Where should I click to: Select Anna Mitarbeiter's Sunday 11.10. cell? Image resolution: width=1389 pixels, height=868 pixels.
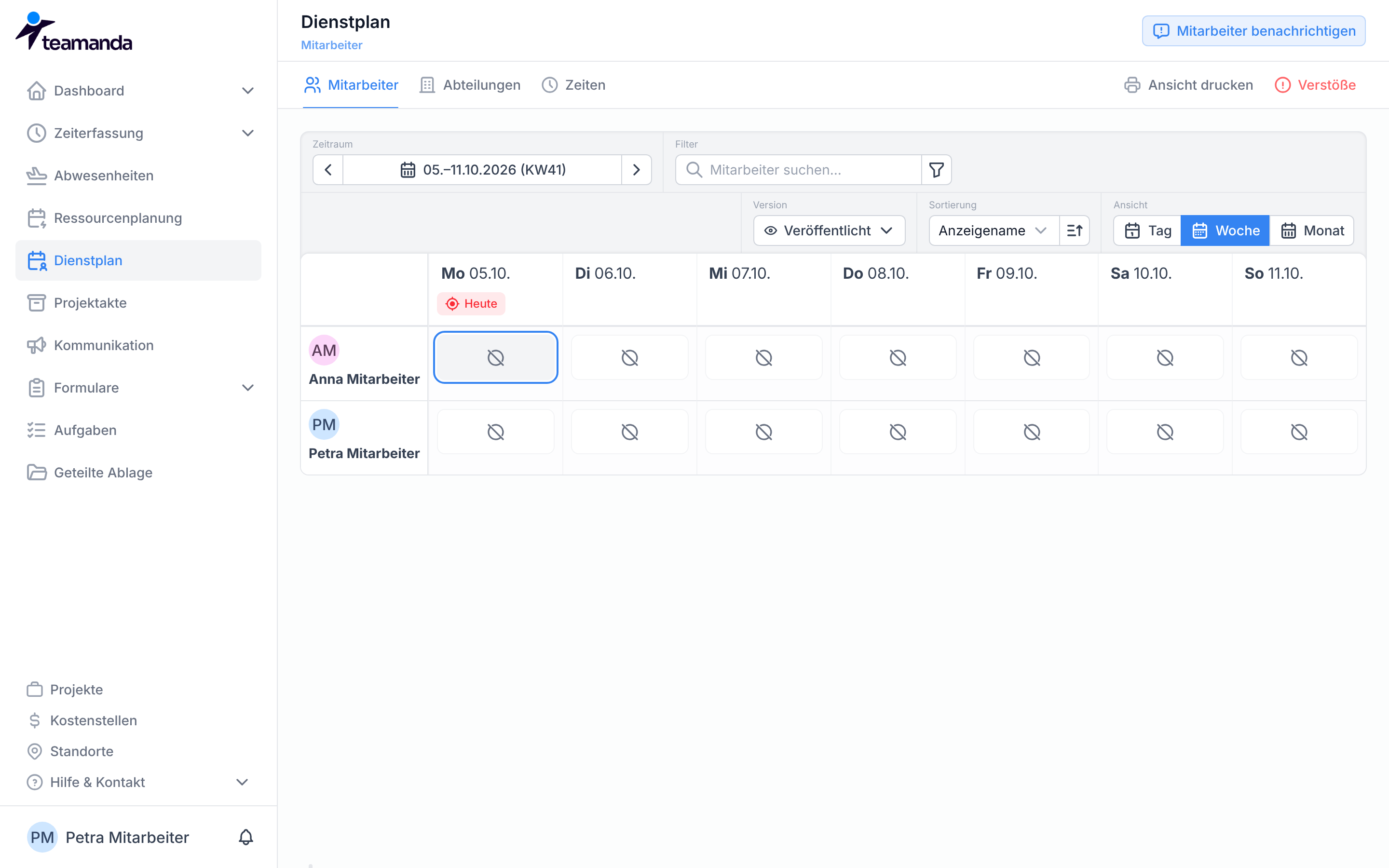(x=1299, y=357)
